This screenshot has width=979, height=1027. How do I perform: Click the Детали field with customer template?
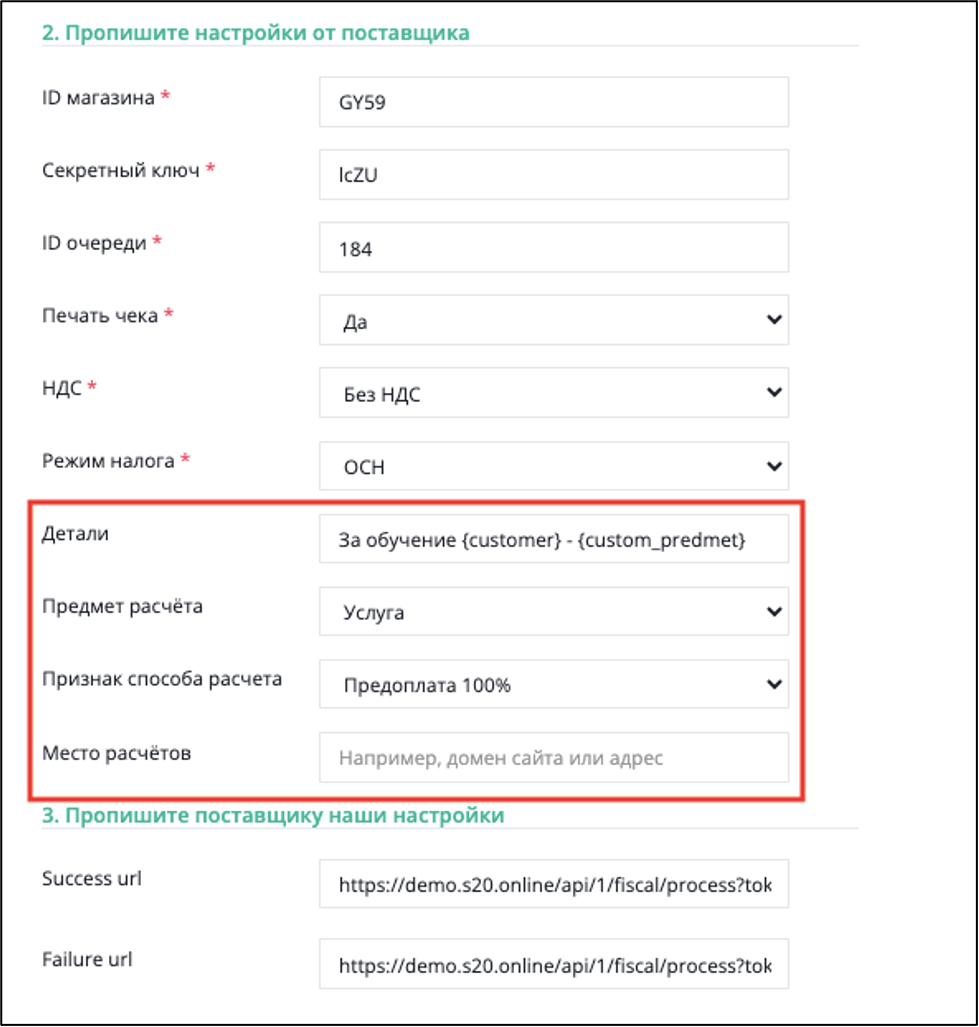pyautogui.click(x=554, y=539)
